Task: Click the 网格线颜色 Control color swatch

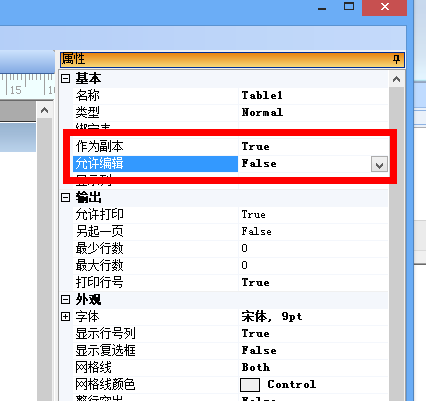Action: tap(250, 385)
